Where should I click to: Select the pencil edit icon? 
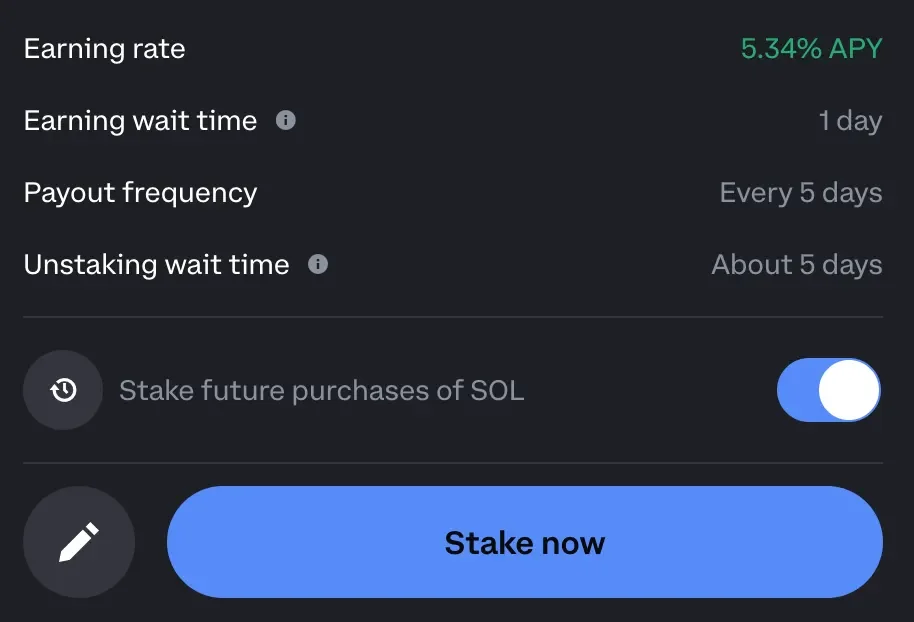[78, 541]
